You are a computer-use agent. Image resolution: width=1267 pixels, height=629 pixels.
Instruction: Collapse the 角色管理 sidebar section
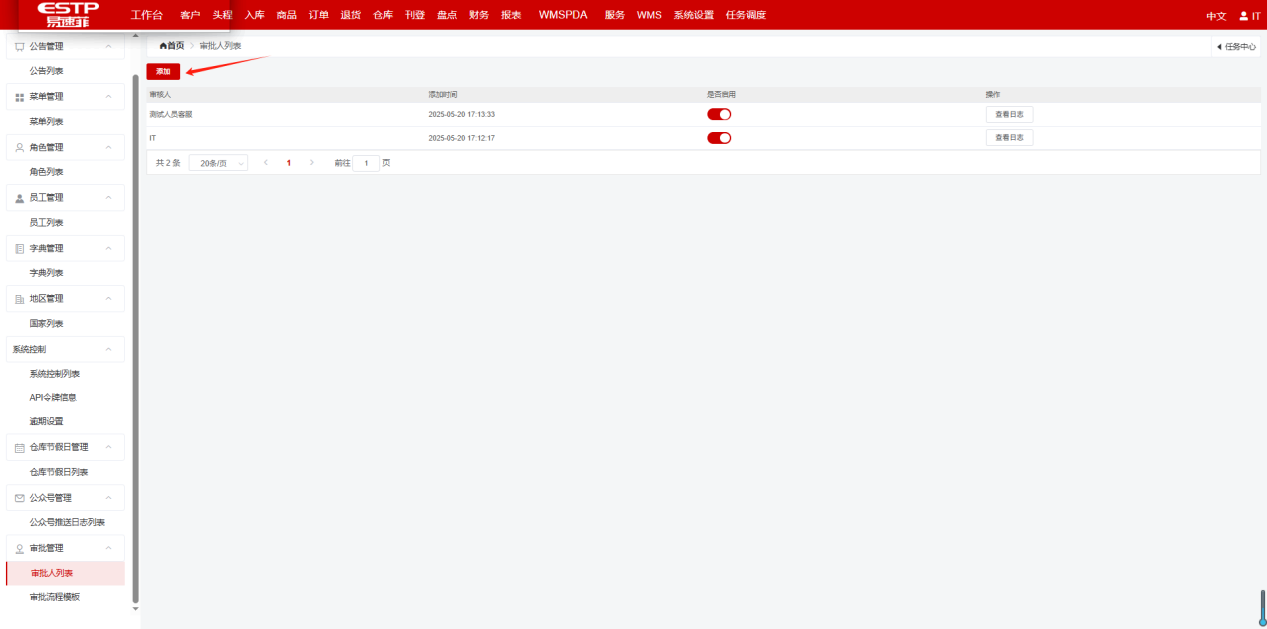[x=108, y=147]
